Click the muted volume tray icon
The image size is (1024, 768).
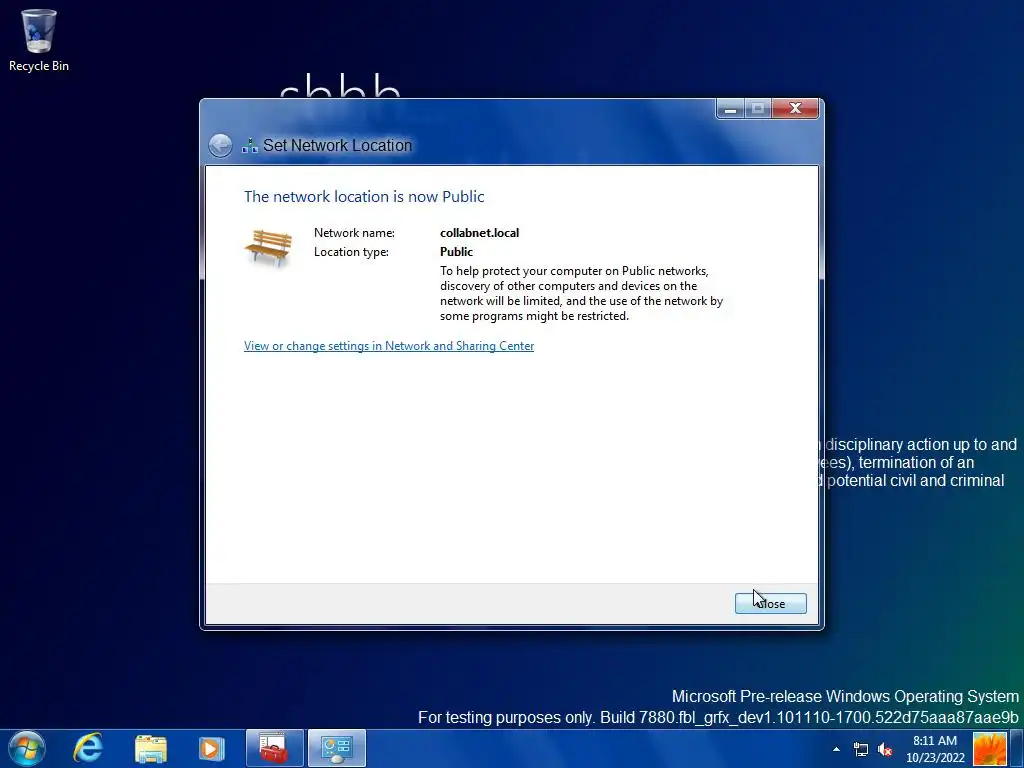coord(886,749)
